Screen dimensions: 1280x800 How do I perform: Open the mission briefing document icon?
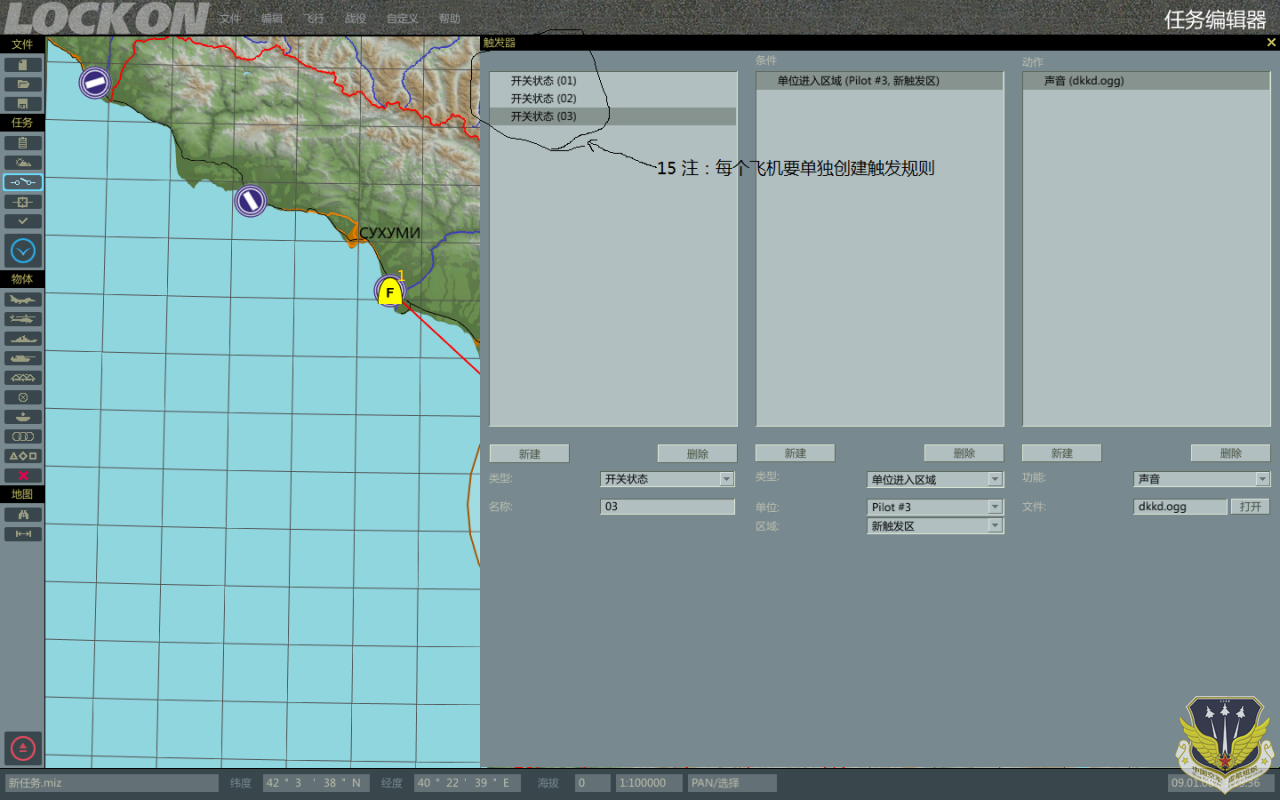[23, 143]
